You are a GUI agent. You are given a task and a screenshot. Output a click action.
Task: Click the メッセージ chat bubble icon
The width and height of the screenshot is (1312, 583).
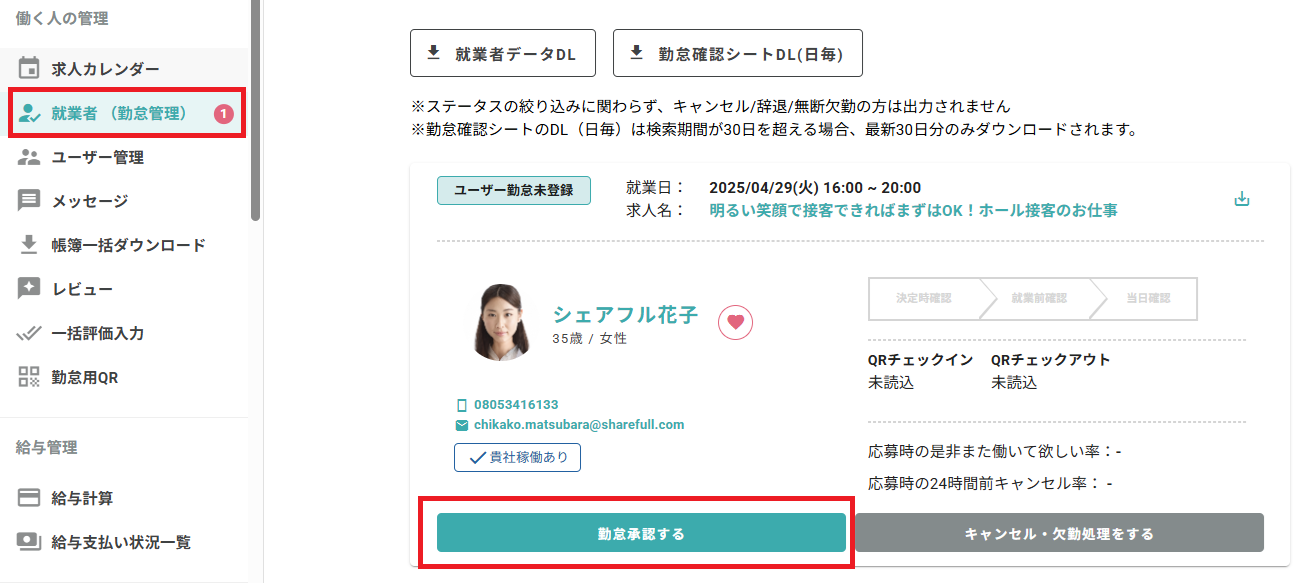(29, 201)
